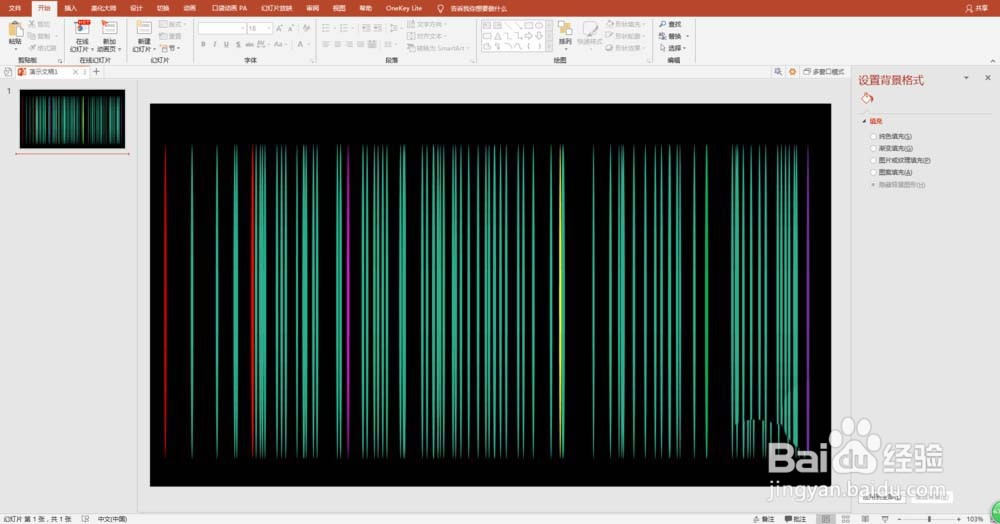
Task: Toggle Hide background graphics checkbox
Action: tap(873, 185)
